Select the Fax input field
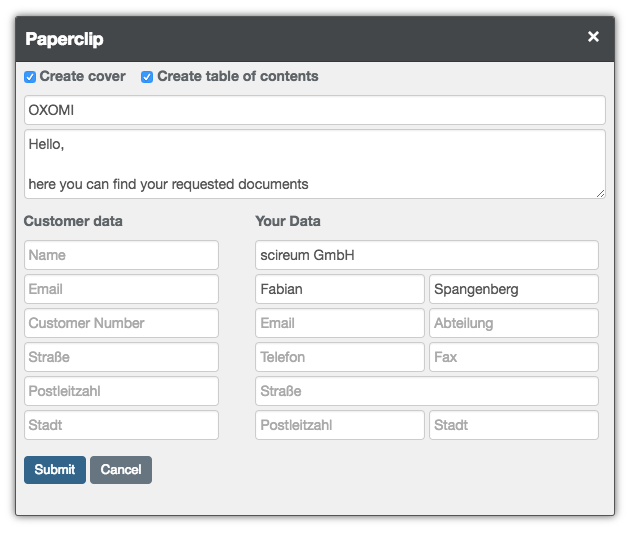 (x=514, y=357)
